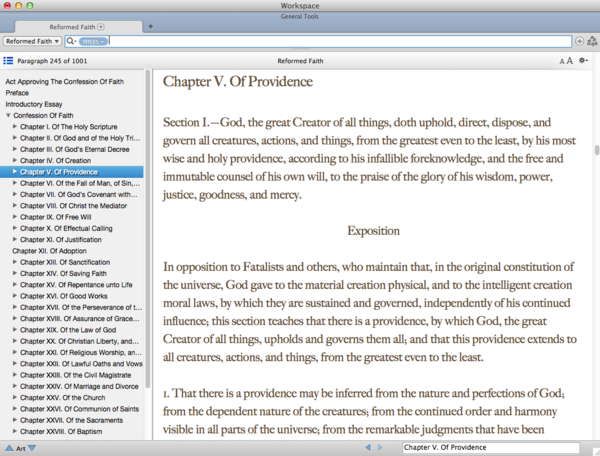Select Chapter XII. Of Adoption
Screen dimensions: 600x456
(x=49, y=251)
